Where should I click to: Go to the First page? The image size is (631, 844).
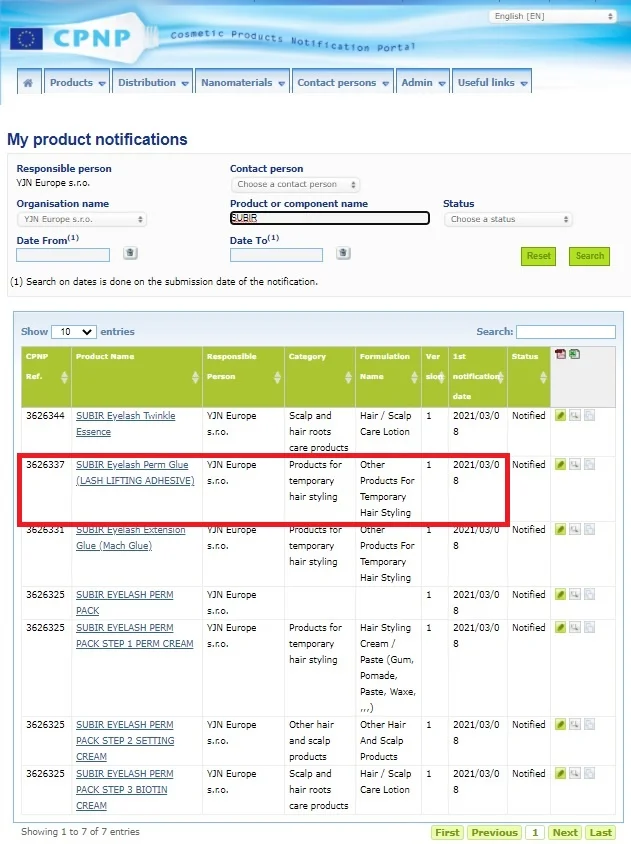(447, 832)
